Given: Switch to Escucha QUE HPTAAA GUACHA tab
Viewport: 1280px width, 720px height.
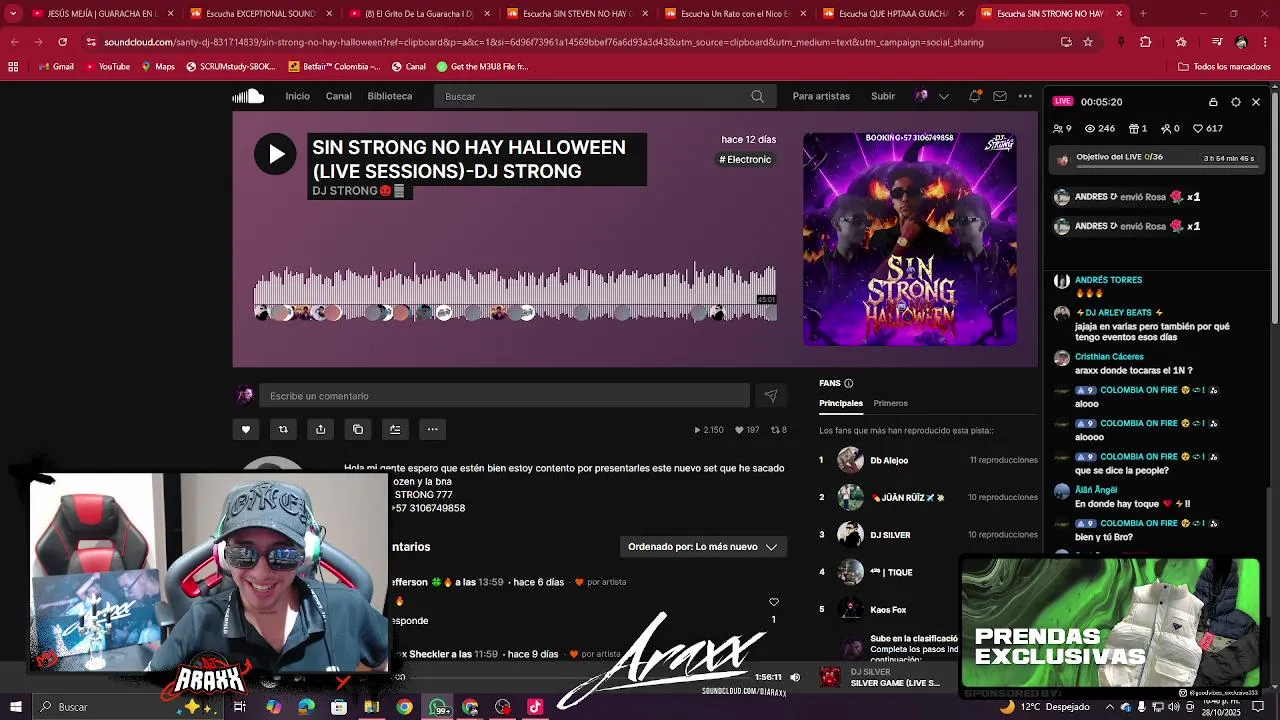Looking at the screenshot, I should tap(893, 14).
